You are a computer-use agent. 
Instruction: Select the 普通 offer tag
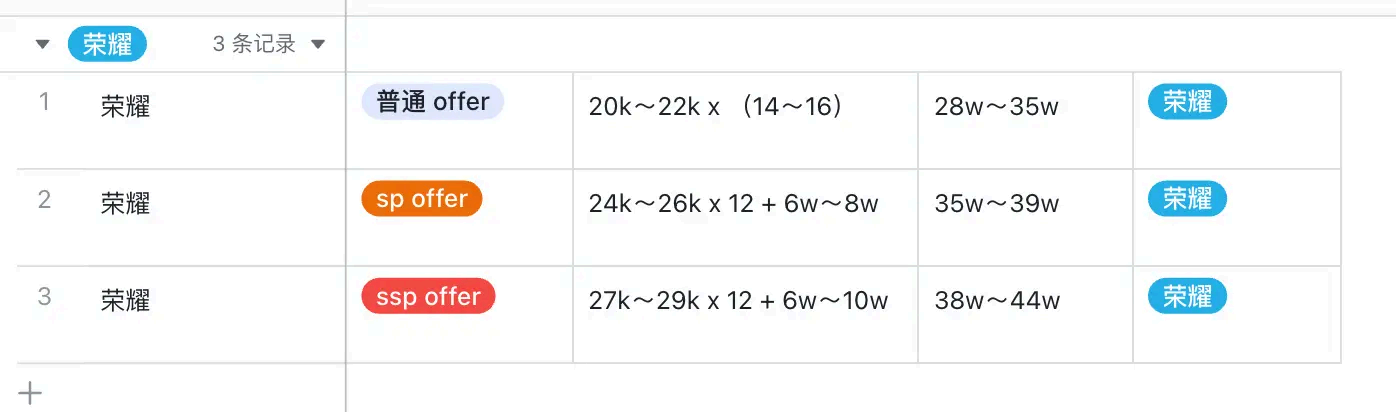coord(432,102)
